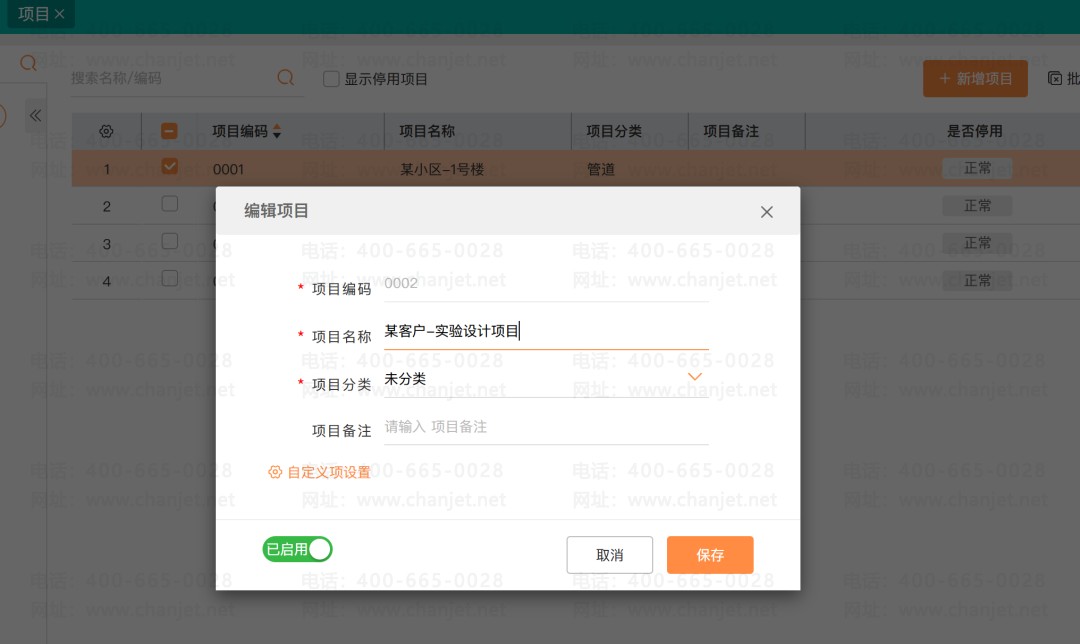The width and height of the screenshot is (1080, 644).
Task: Toggle the 已启用 switch
Action: coord(298,549)
